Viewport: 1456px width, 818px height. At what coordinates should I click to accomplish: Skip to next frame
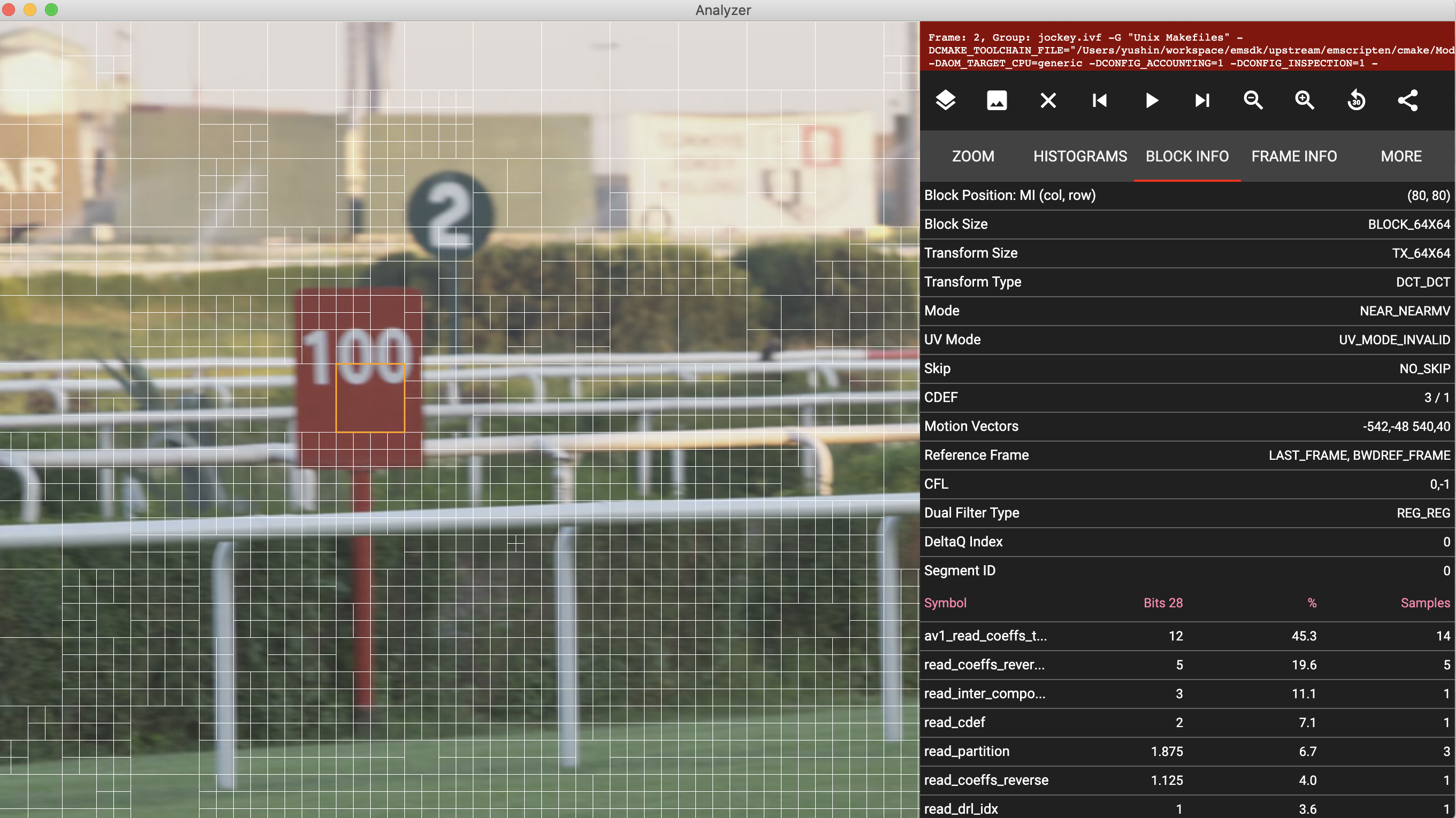point(1202,101)
